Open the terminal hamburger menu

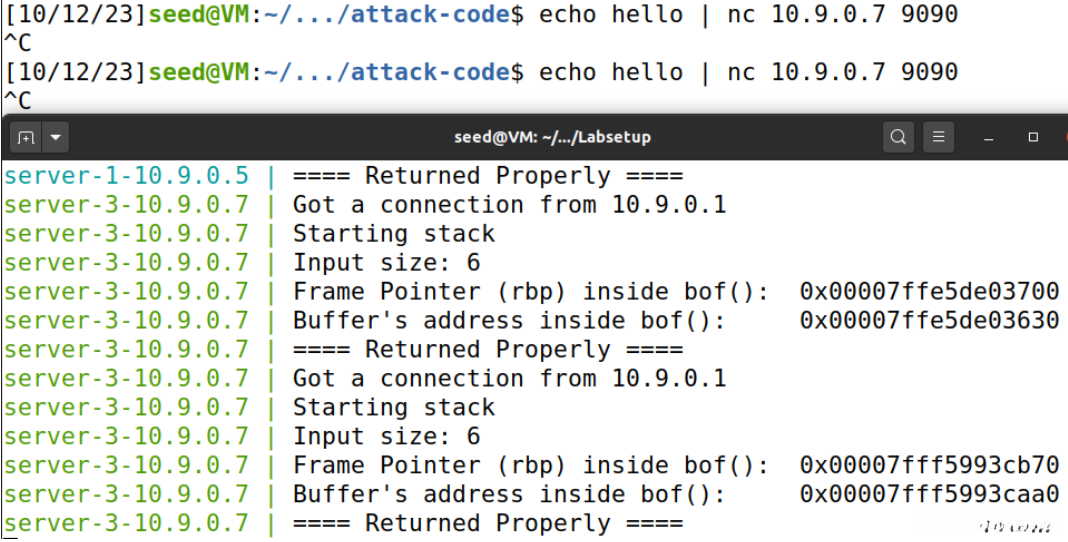938,137
